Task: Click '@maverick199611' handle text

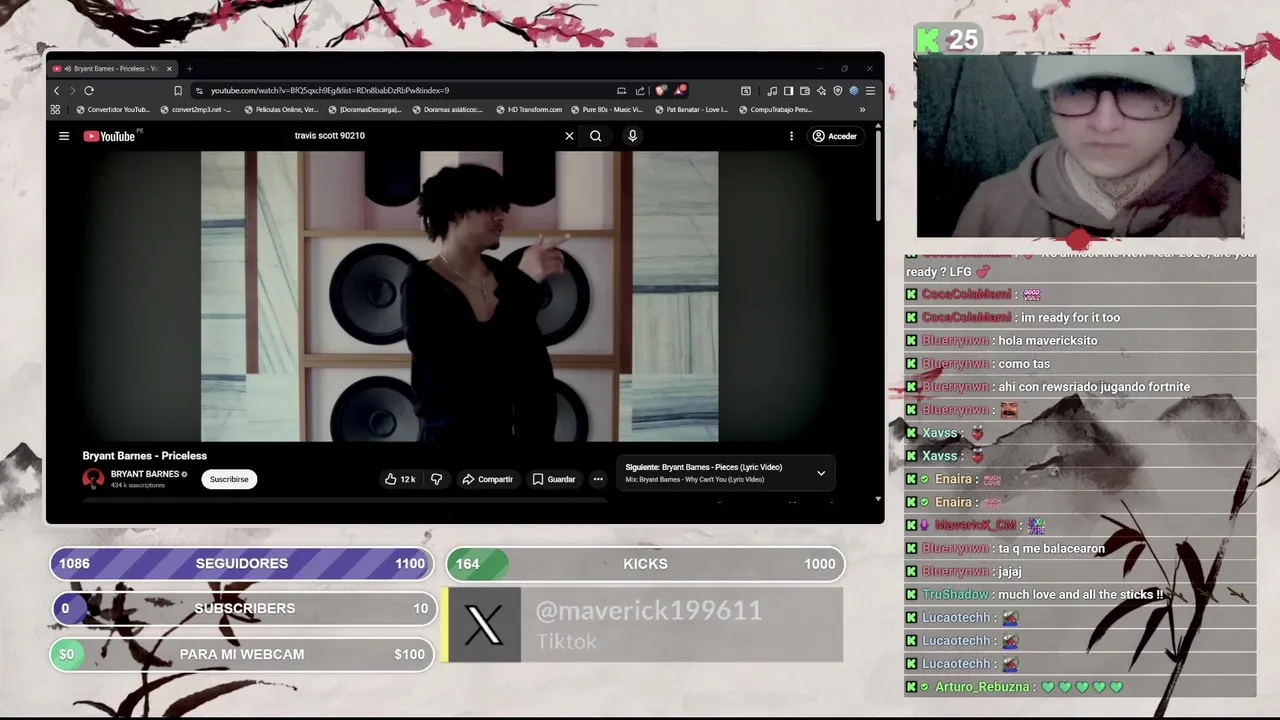Action: pos(649,610)
